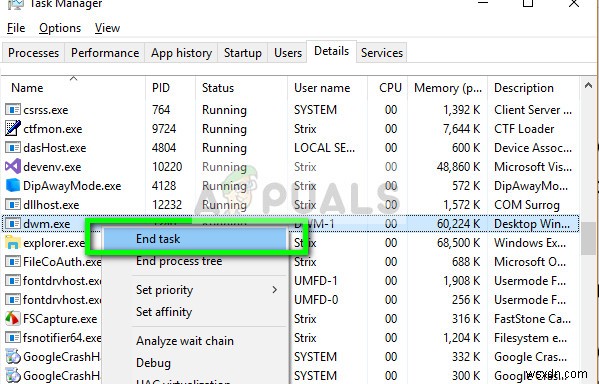Viewport: 599px width, 384px height.
Task: Click the FastStone Ca... description
Action: point(533,319)
